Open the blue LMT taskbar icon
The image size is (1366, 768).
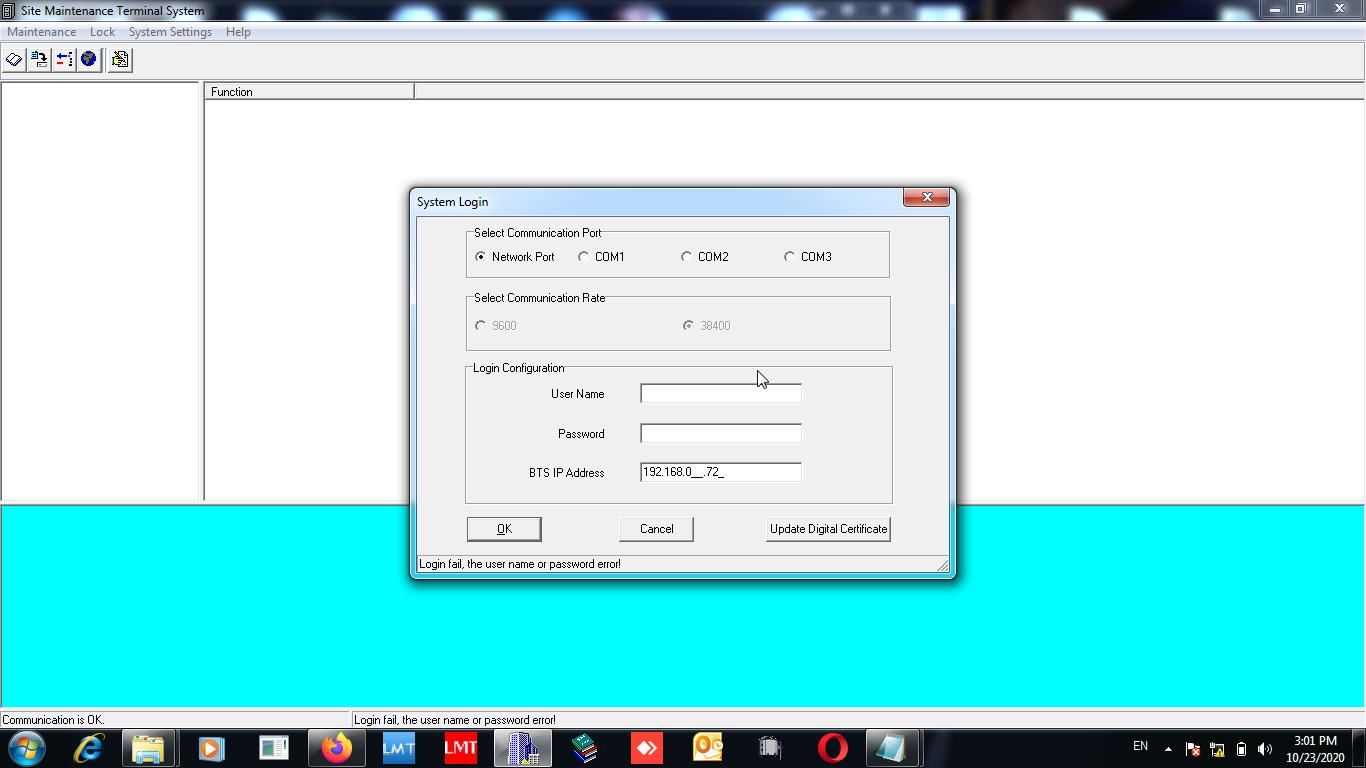point(399,748)
